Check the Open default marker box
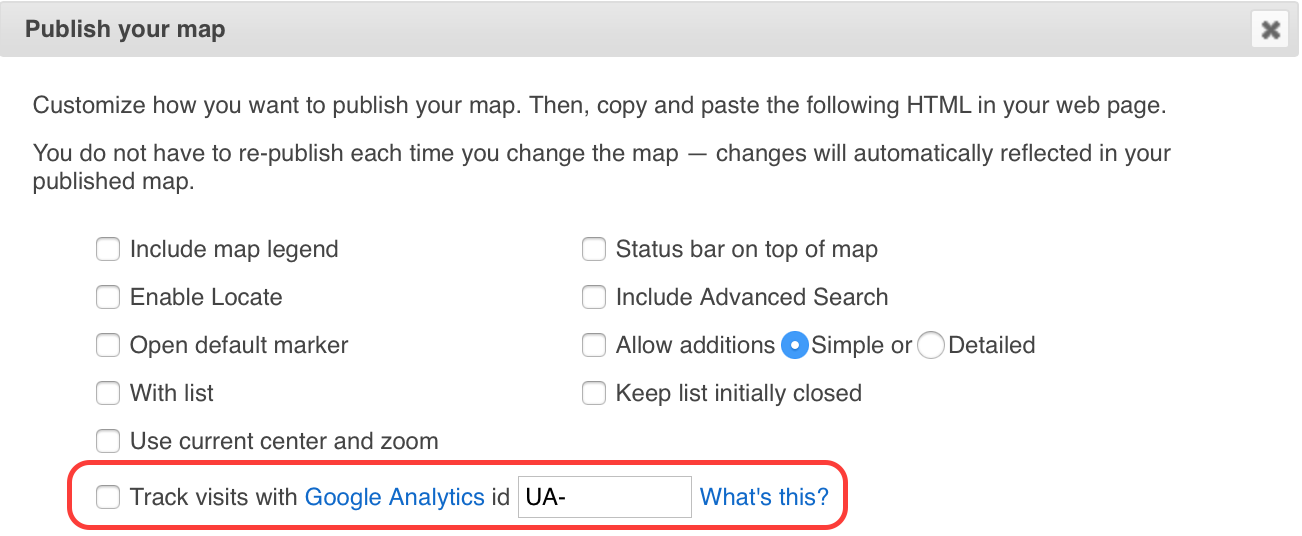Image resolution: width=1302 pixels, height=536 pixels. [108, 345]
